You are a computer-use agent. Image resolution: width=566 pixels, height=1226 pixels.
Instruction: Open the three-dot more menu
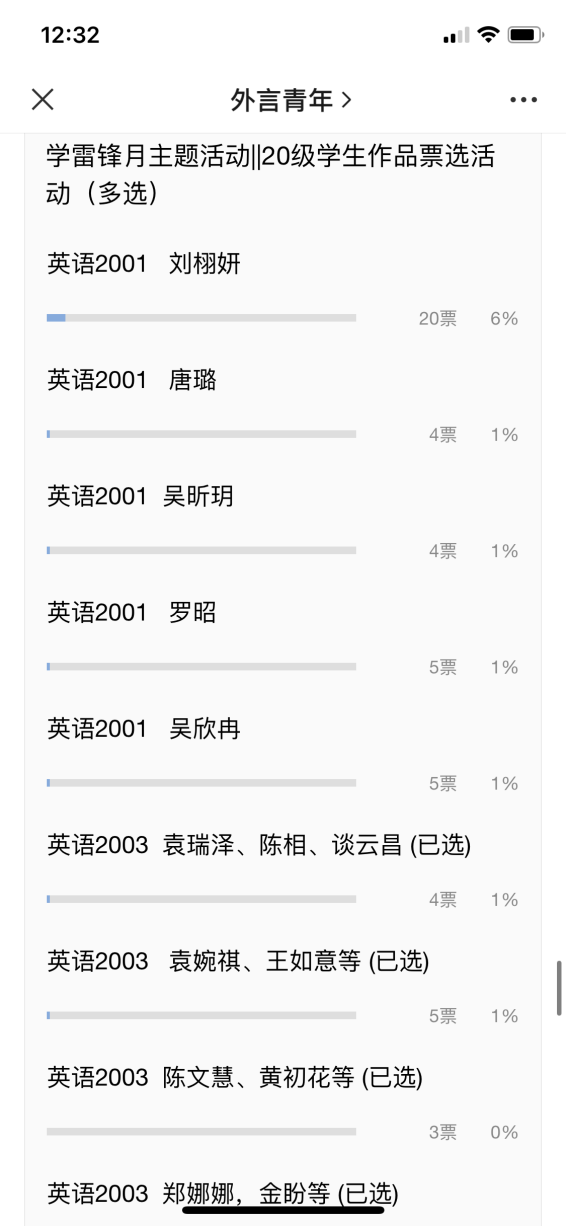tap(523, 100)
